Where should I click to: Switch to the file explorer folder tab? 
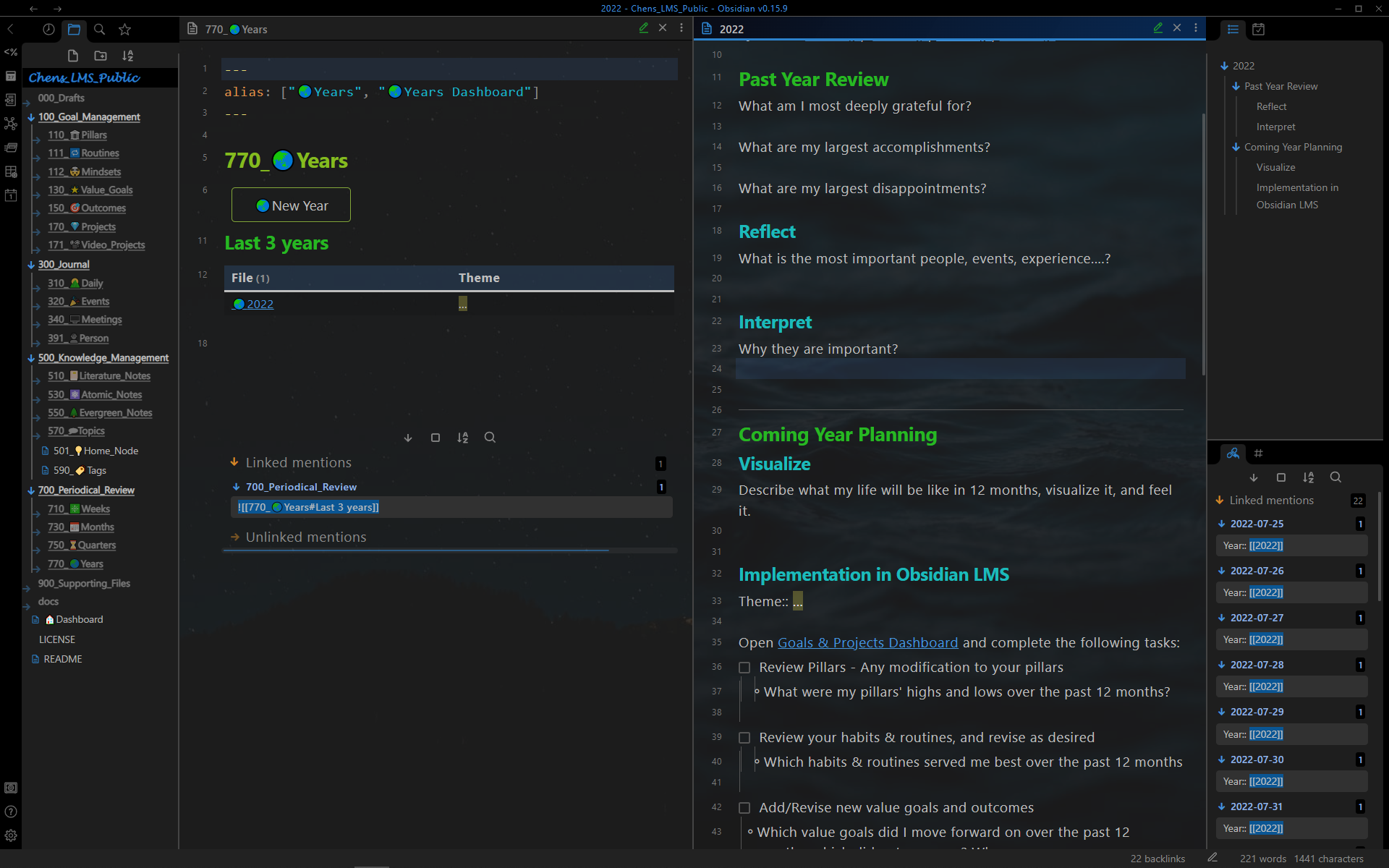tap(74, 30)
